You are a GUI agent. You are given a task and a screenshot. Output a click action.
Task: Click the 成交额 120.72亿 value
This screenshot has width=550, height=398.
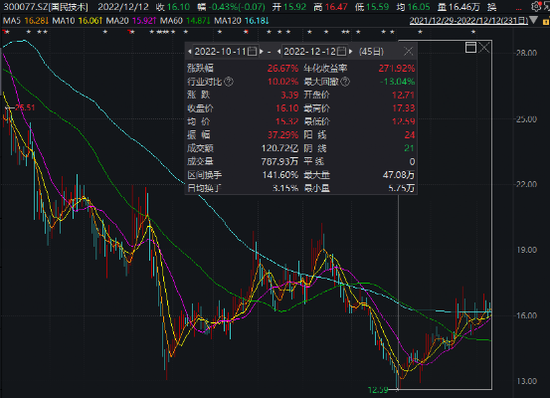click(x=280, y=148)
